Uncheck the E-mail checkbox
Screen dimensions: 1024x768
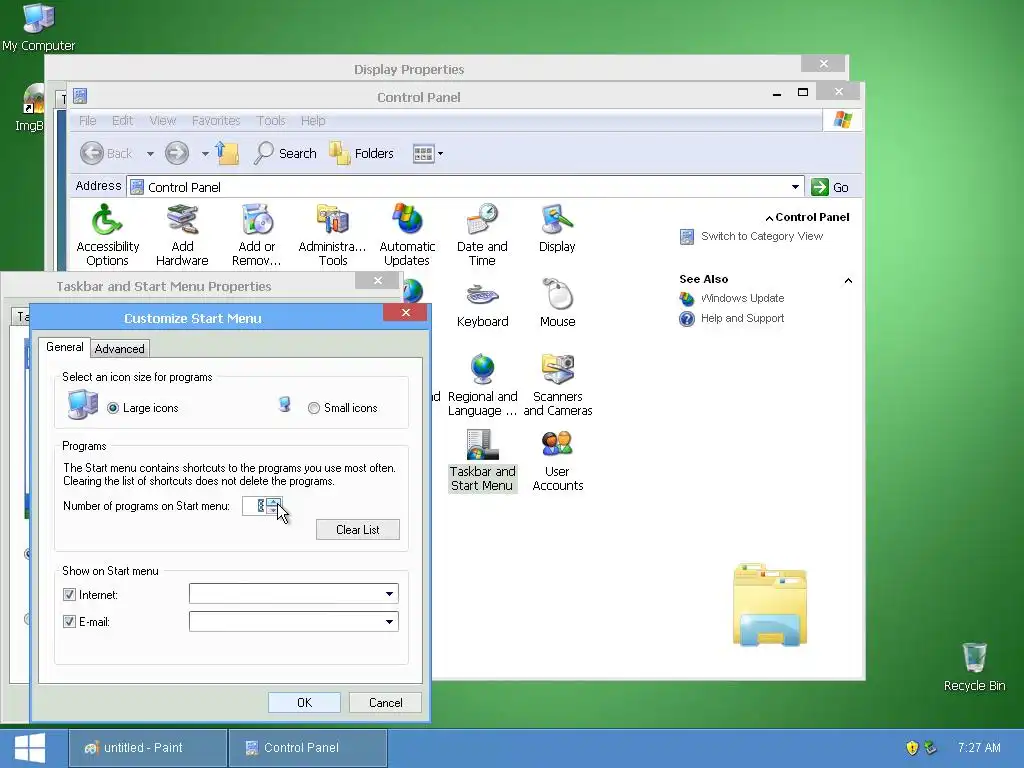pyautogui.click(x=69, y=622)
